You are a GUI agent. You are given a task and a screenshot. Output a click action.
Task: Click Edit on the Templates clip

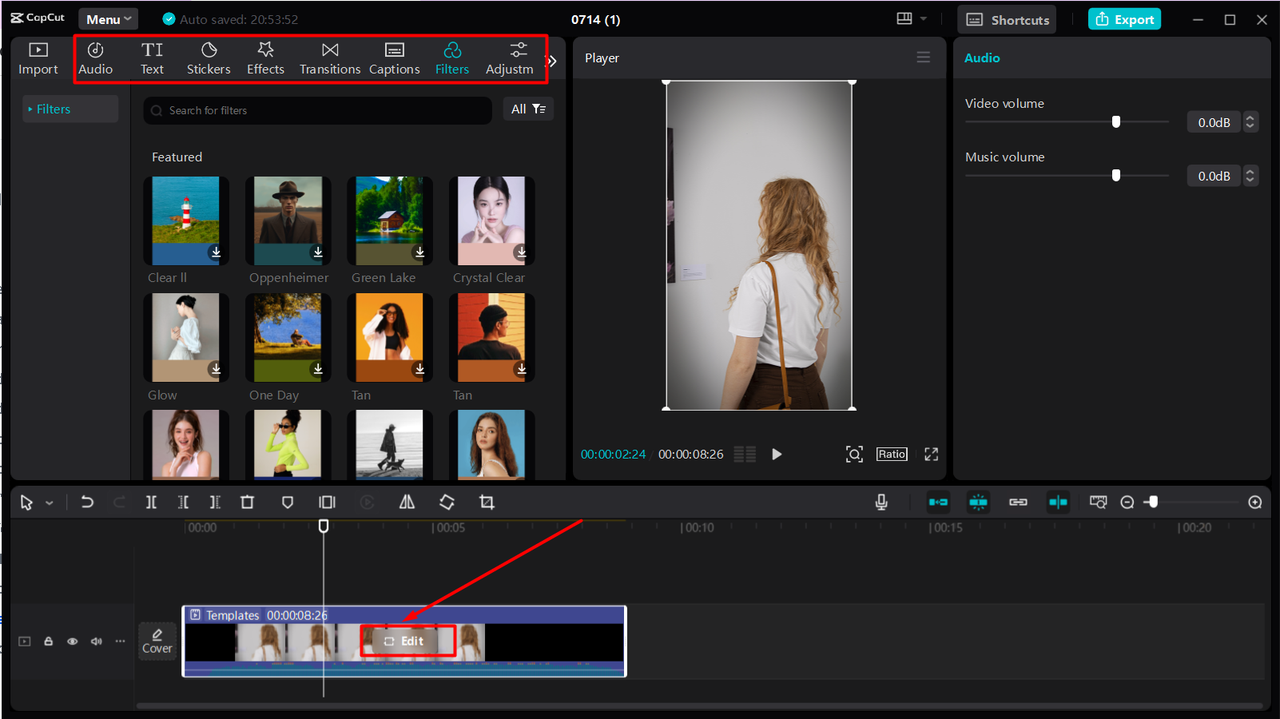coord(405,641)
